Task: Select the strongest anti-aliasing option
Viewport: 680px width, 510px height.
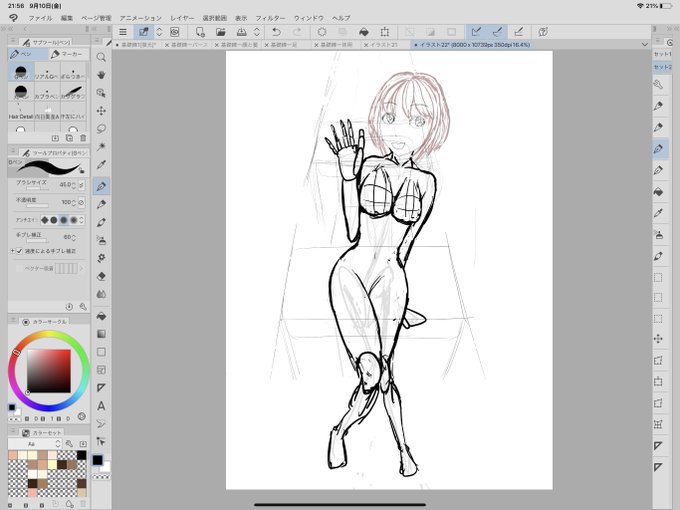Action: [x=74, y=220]
